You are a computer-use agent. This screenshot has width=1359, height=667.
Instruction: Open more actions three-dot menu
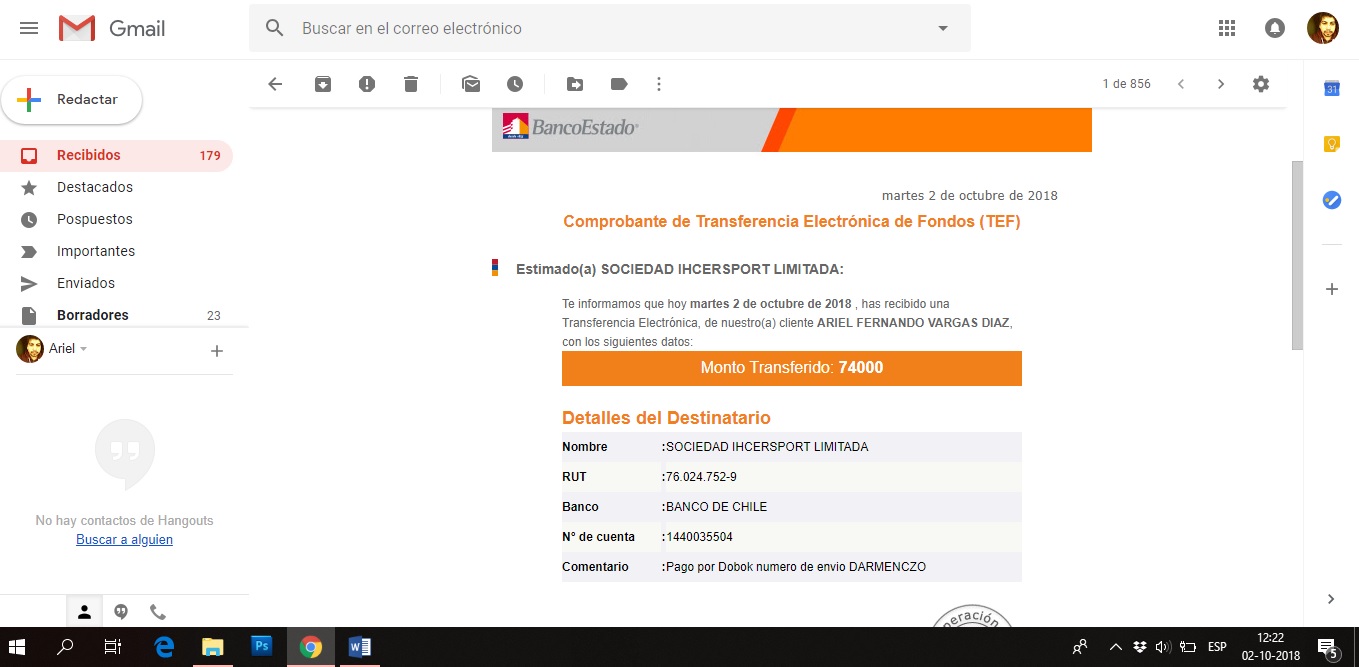click(x=659, y=84)
